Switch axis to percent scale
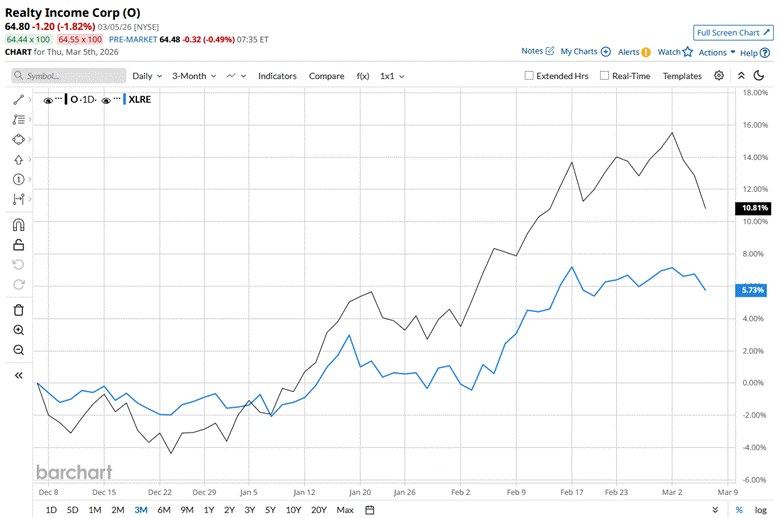This screenshot has width=780, height=518. (739, 510)
